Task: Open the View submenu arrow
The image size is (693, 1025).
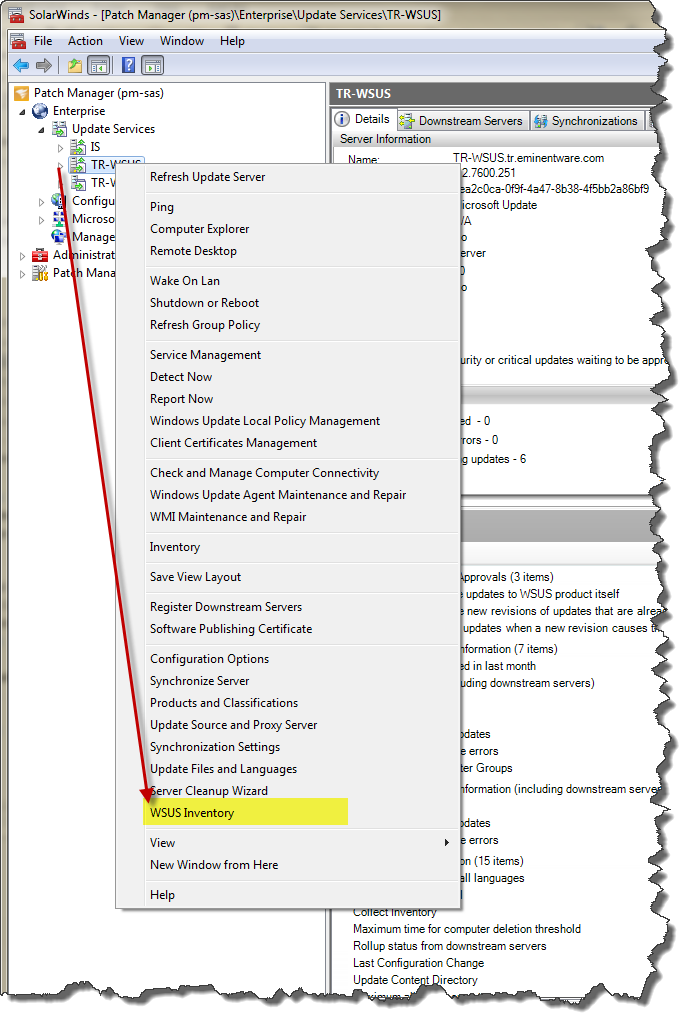Action: 447,843
